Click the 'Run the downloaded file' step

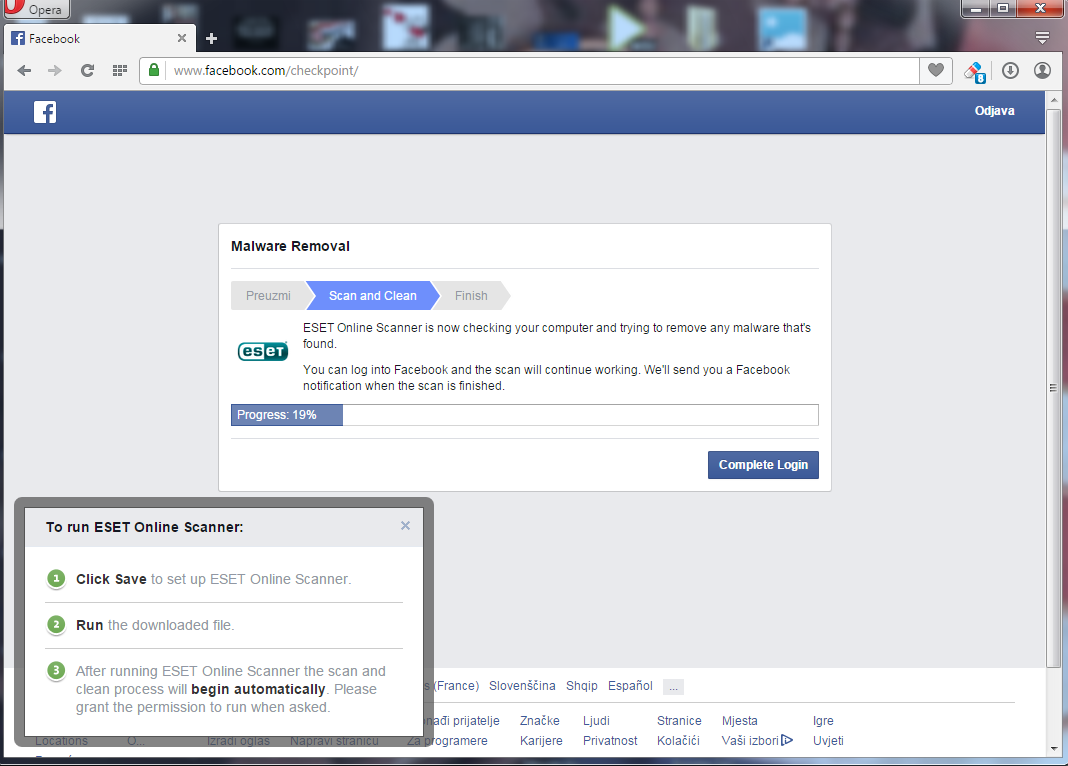tap(155, 625)
